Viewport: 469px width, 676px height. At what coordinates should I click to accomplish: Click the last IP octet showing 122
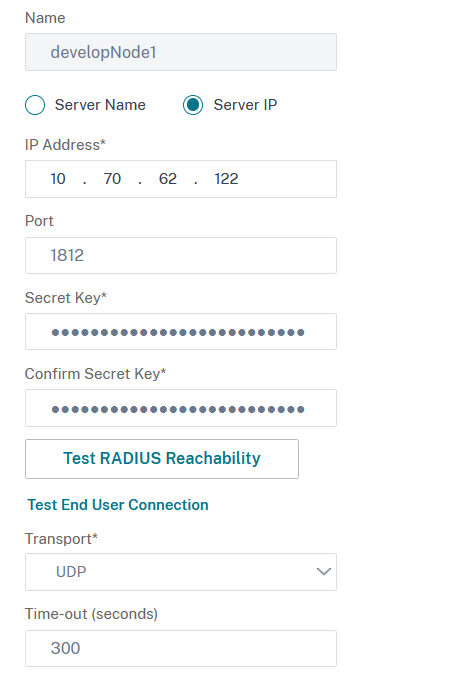pyautogui.click(x=226, y=179)
